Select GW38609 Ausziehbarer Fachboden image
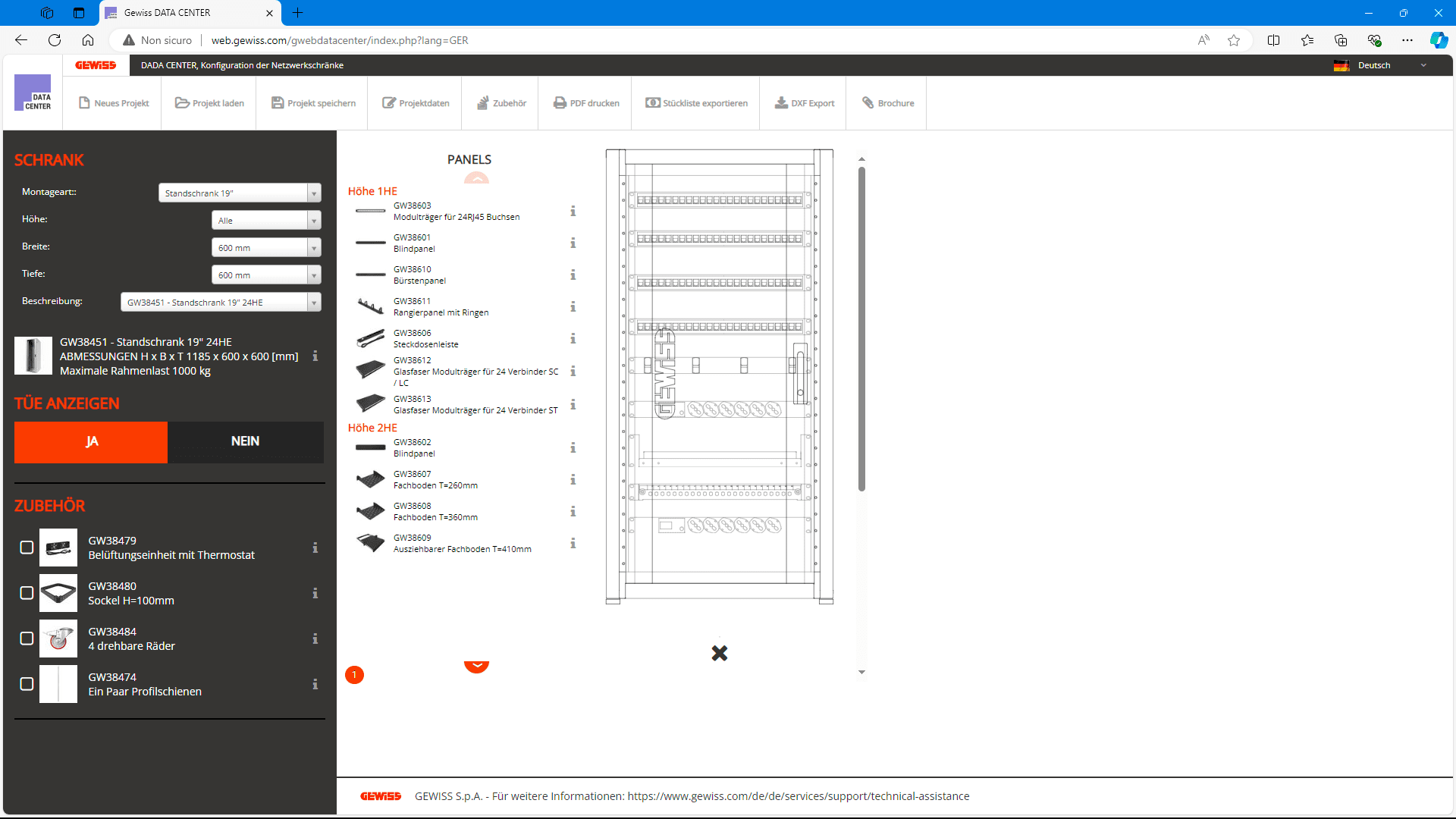The height and width of the screenshot is (819, 1456). pos(371,543)
